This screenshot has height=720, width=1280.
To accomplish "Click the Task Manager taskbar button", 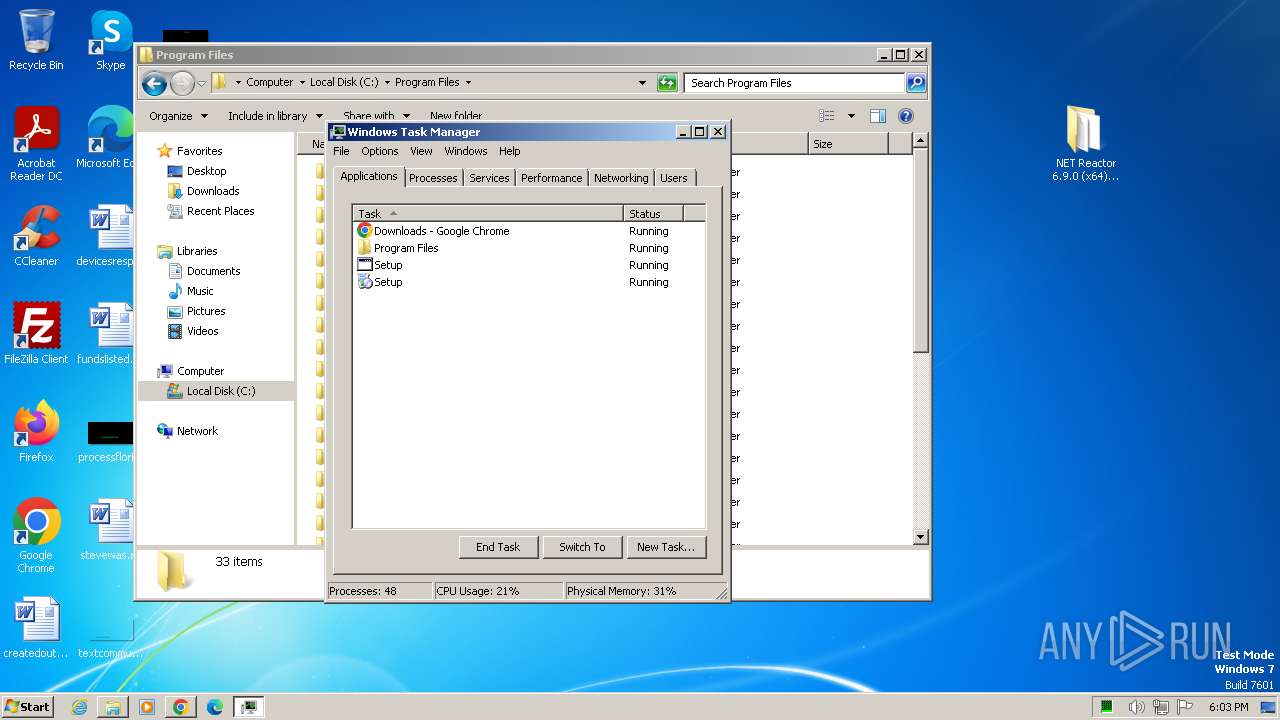I will point(249,707).
